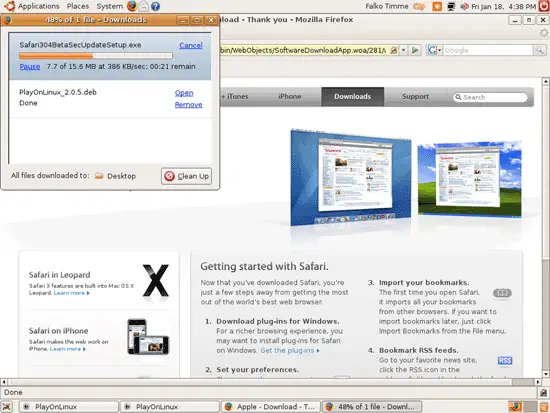Open the System menu
This screenshot has height=413, width=550.
(109, 6)
